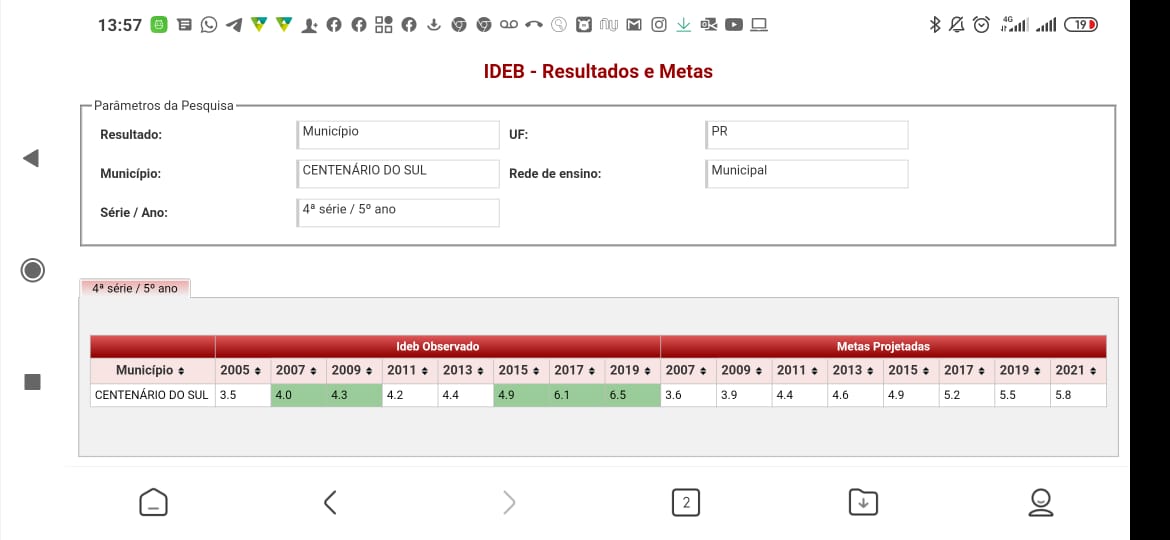Tap the WhatsApp notification icon
This screenshot has height=540, width=1170.
[209, 25]
